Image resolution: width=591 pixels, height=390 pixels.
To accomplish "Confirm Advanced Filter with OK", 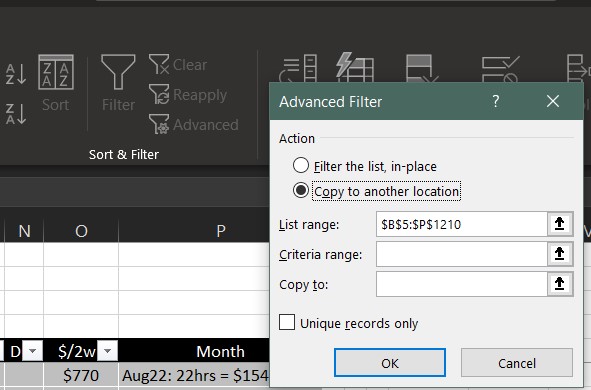I will coord(390,363).
